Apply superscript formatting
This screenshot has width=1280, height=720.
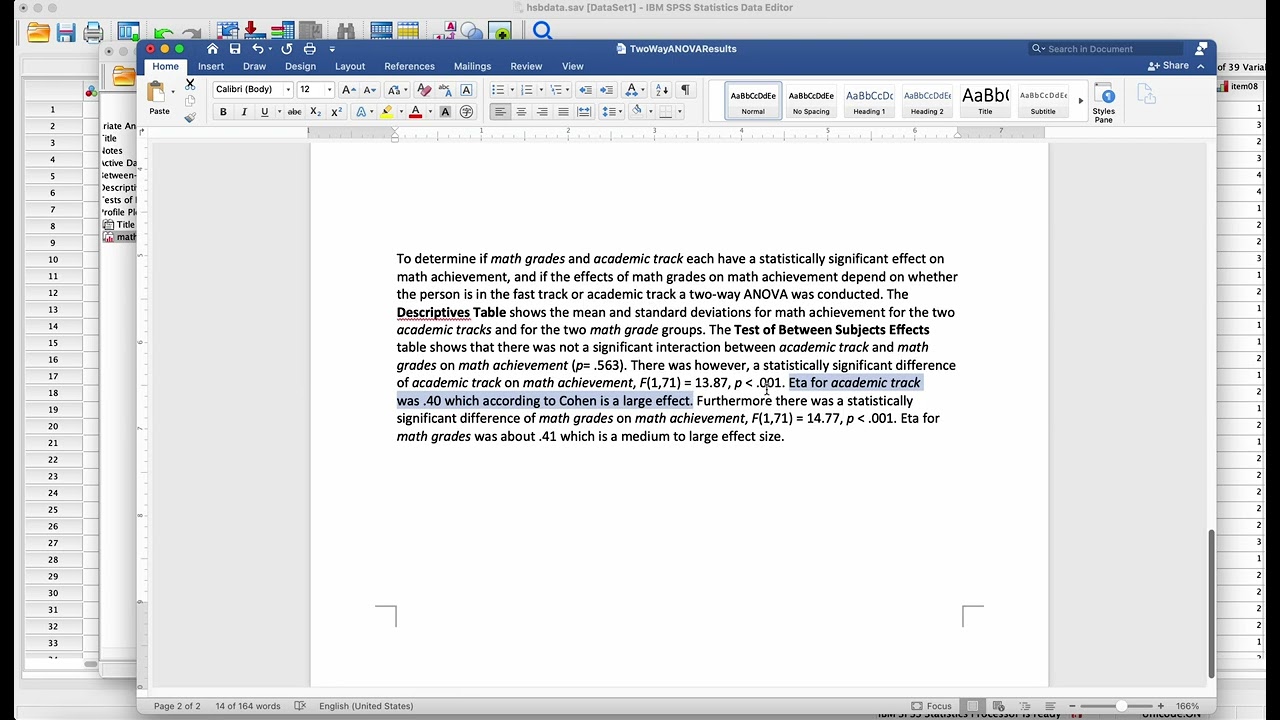(x=336, y=112)
